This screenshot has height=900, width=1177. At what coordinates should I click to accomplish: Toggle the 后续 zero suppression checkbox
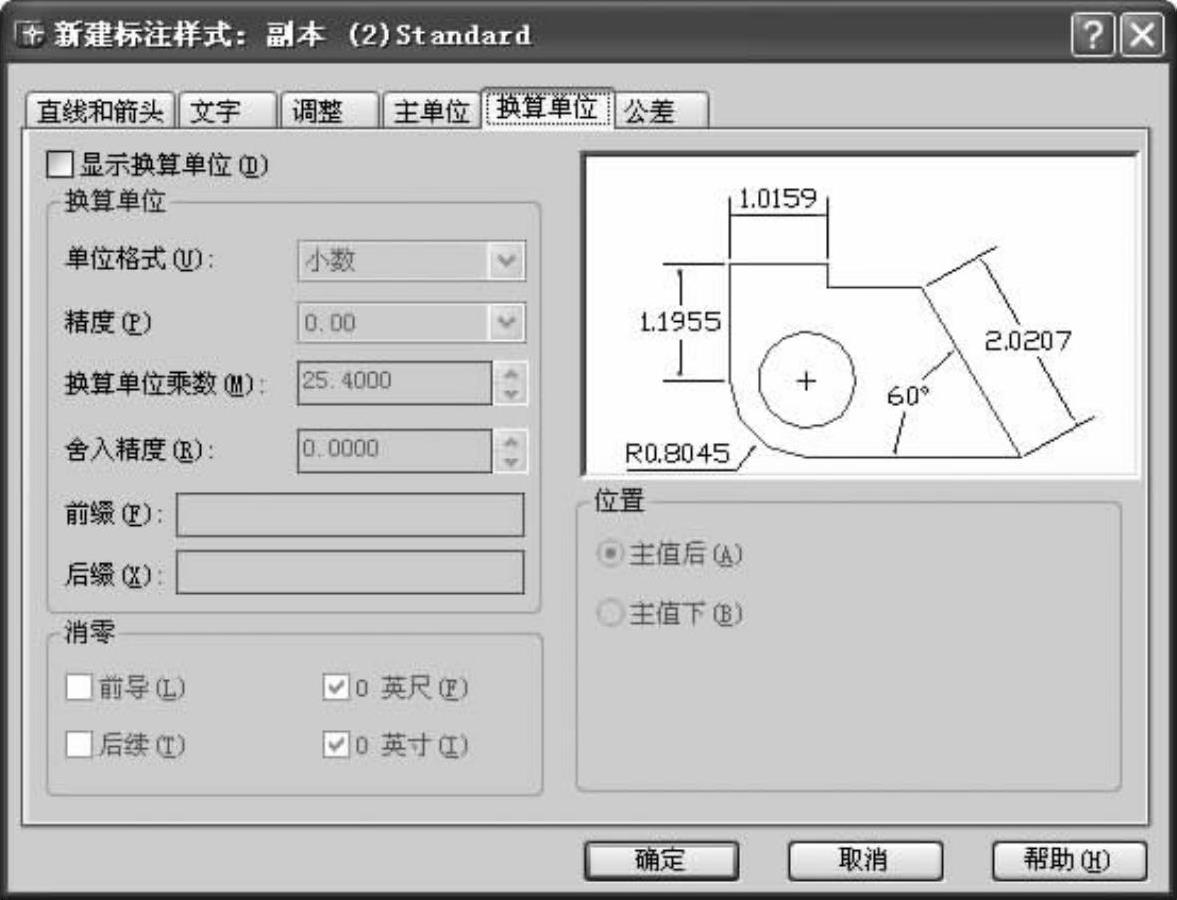(x=79, y=745)
